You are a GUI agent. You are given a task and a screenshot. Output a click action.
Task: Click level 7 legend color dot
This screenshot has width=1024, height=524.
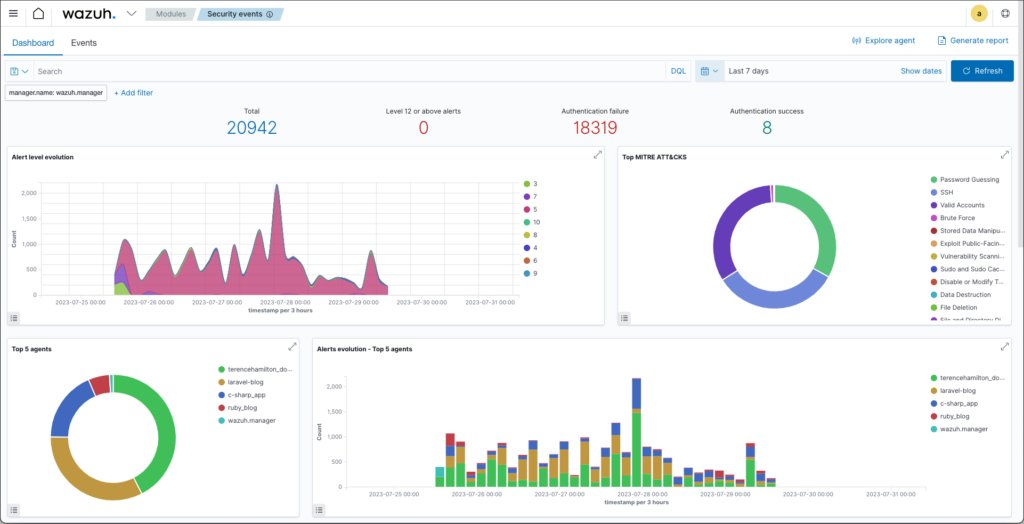click(527, 197)
